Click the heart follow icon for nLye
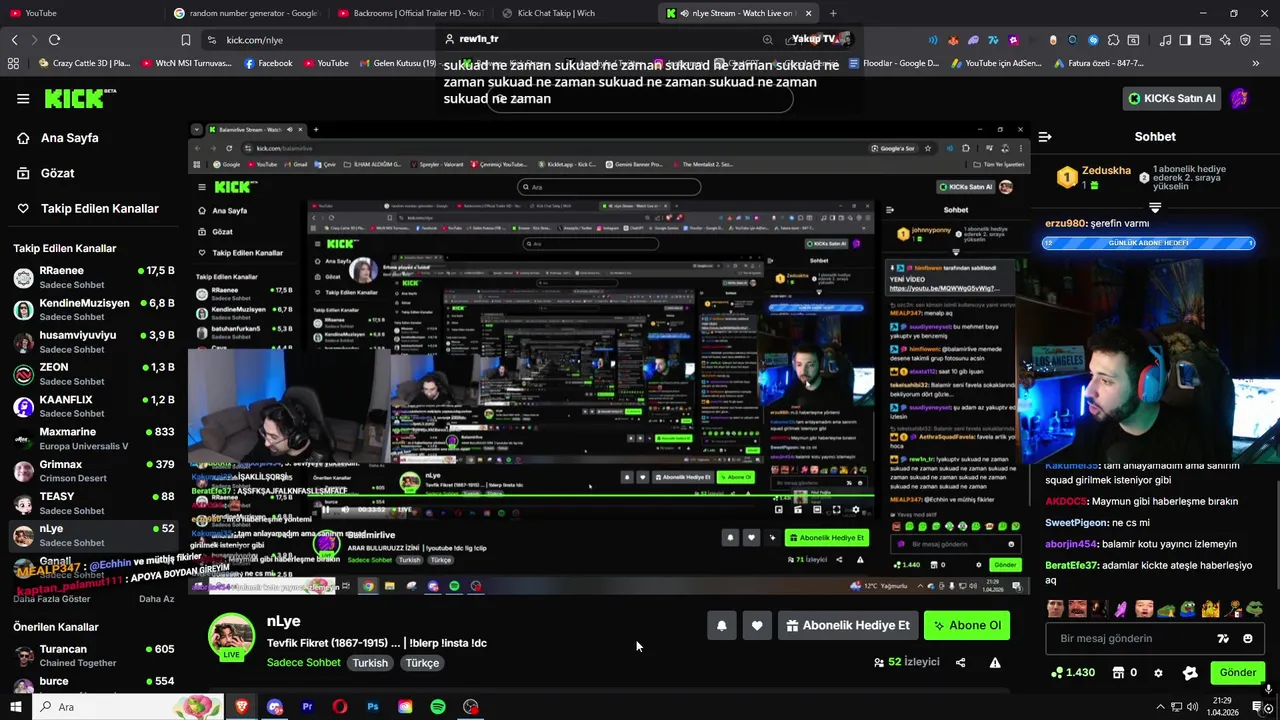1280x720 pixels. coord(757,626)
